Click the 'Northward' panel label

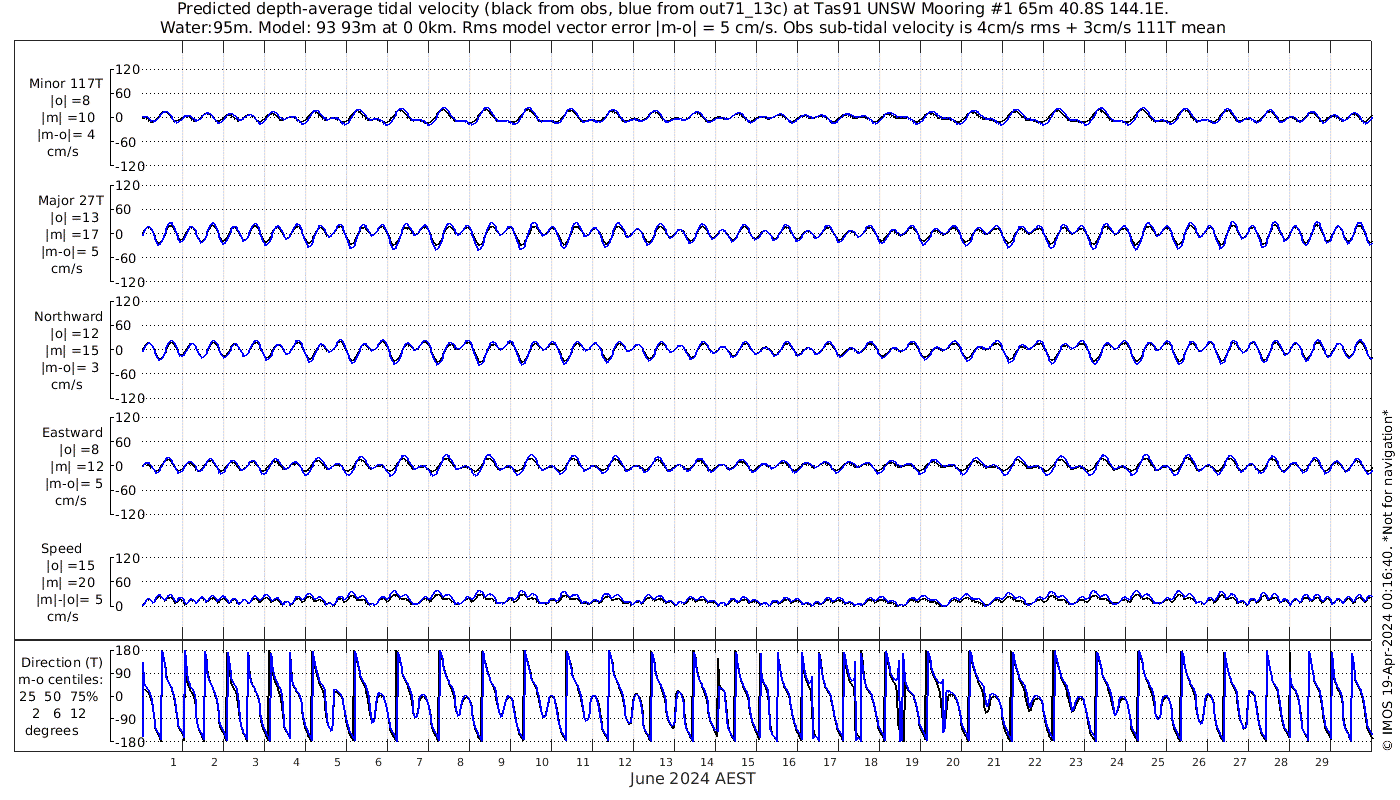[68, 316]
